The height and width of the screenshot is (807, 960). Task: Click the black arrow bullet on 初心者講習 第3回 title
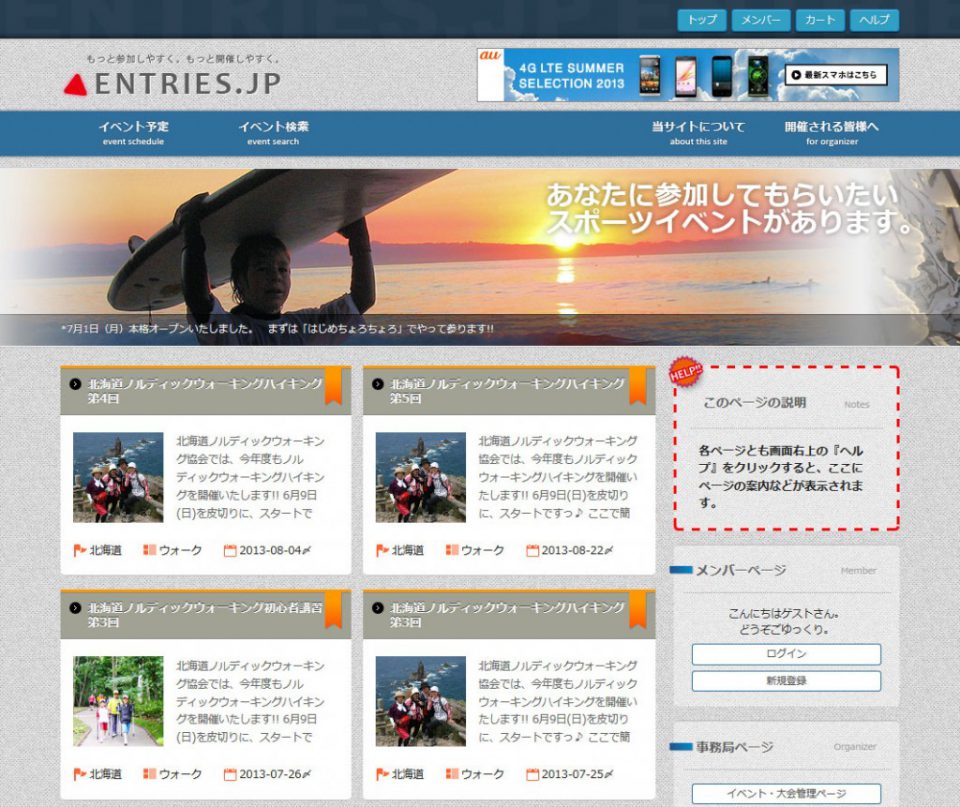tap(75, 608)
